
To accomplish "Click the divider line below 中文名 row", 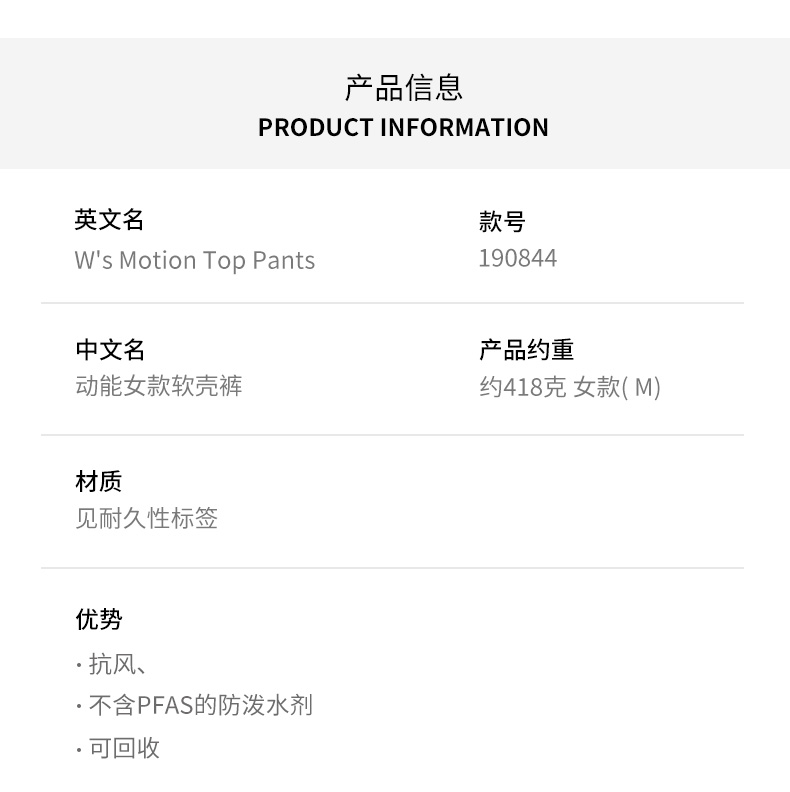I will tap(392, 435).
